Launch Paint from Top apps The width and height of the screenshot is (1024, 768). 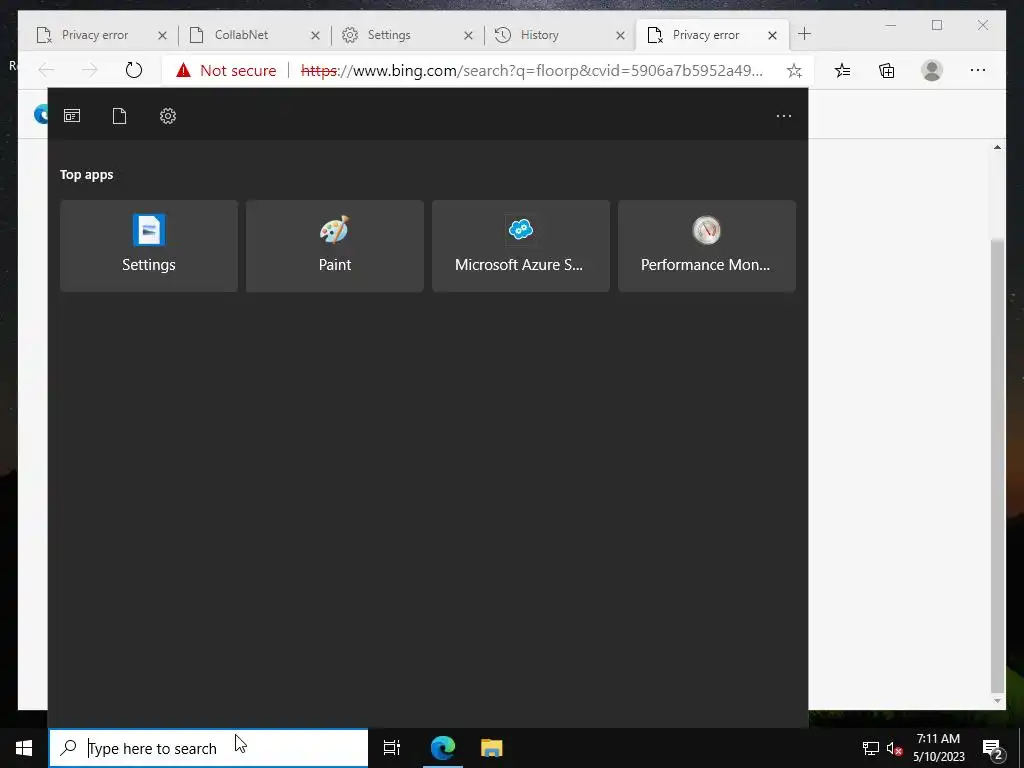point(335,246)
